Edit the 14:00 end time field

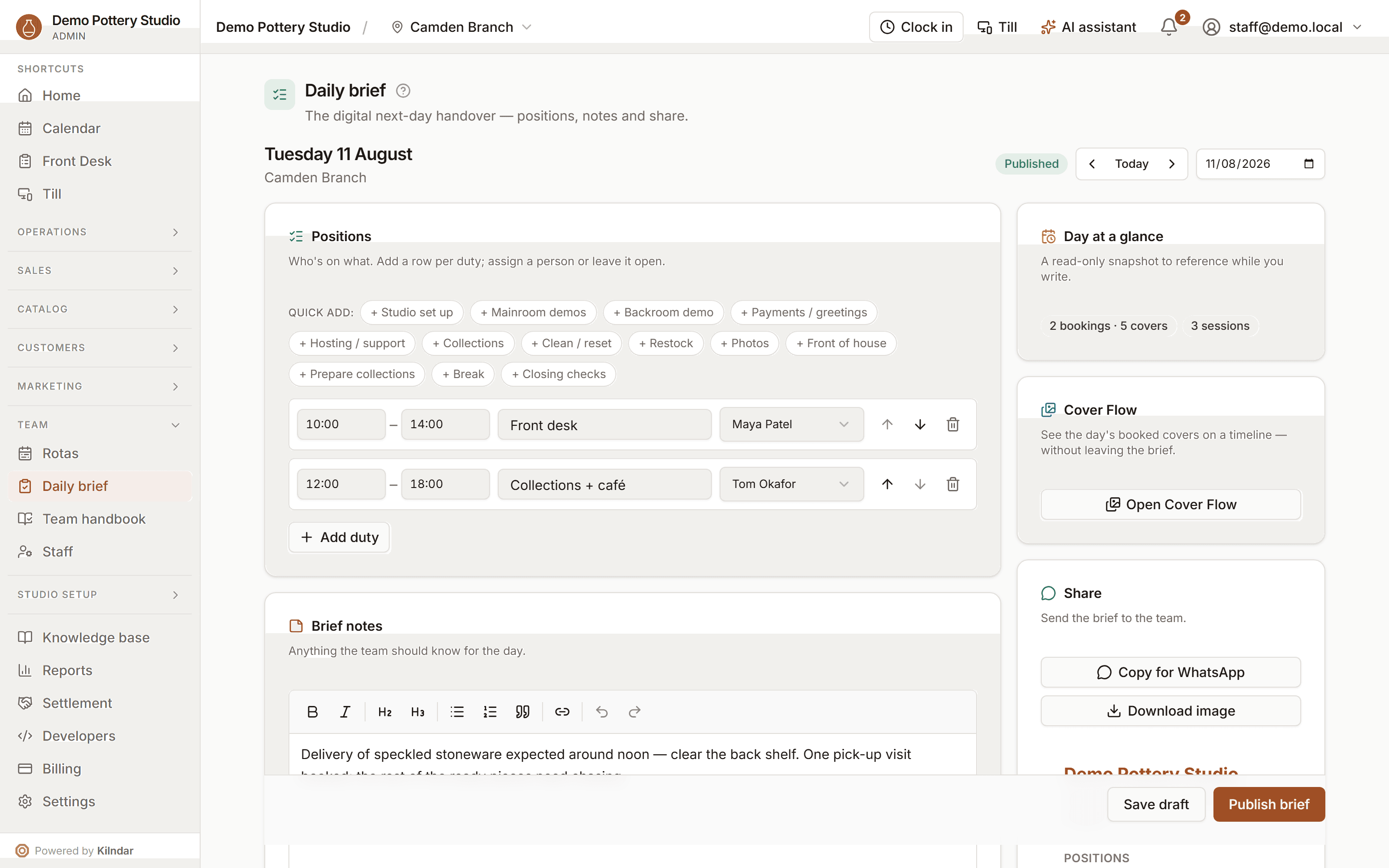click(x=446, y=424)
